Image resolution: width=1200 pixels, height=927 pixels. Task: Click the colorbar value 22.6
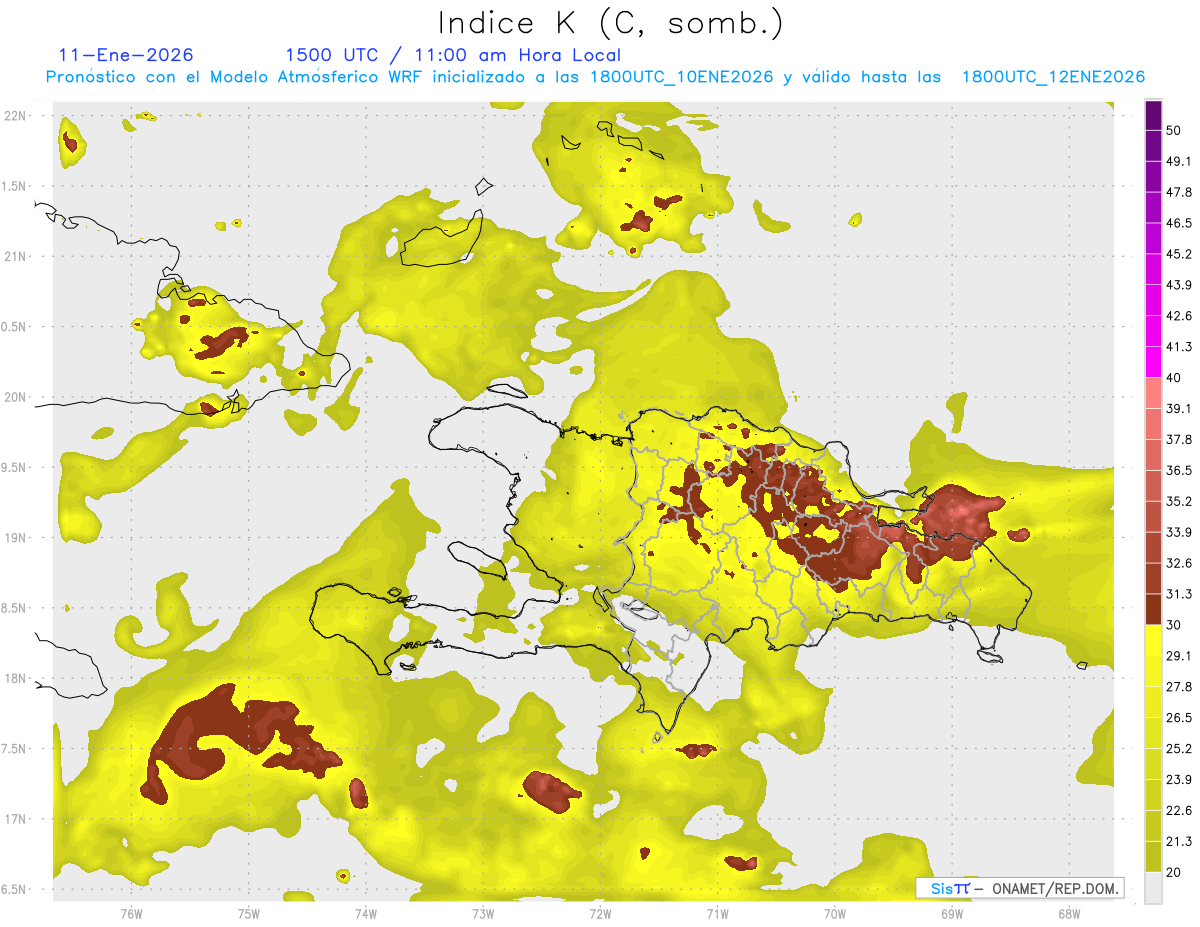[x=1179, y=811]
